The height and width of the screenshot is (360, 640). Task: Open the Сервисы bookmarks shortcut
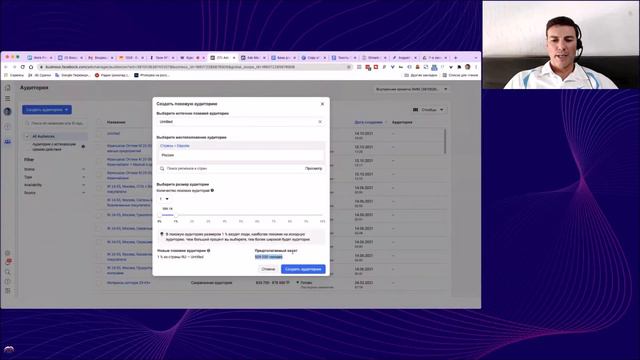(14, 75)
